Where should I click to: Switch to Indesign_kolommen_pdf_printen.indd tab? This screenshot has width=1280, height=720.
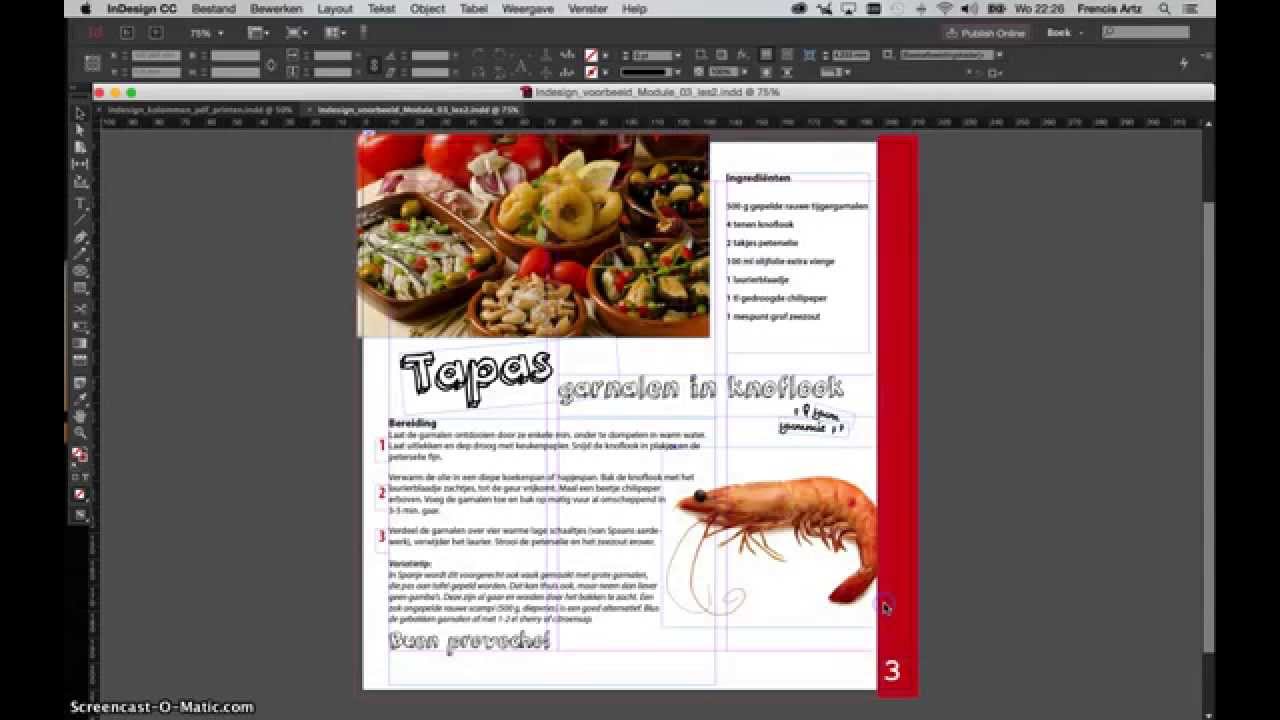point(199,109)
